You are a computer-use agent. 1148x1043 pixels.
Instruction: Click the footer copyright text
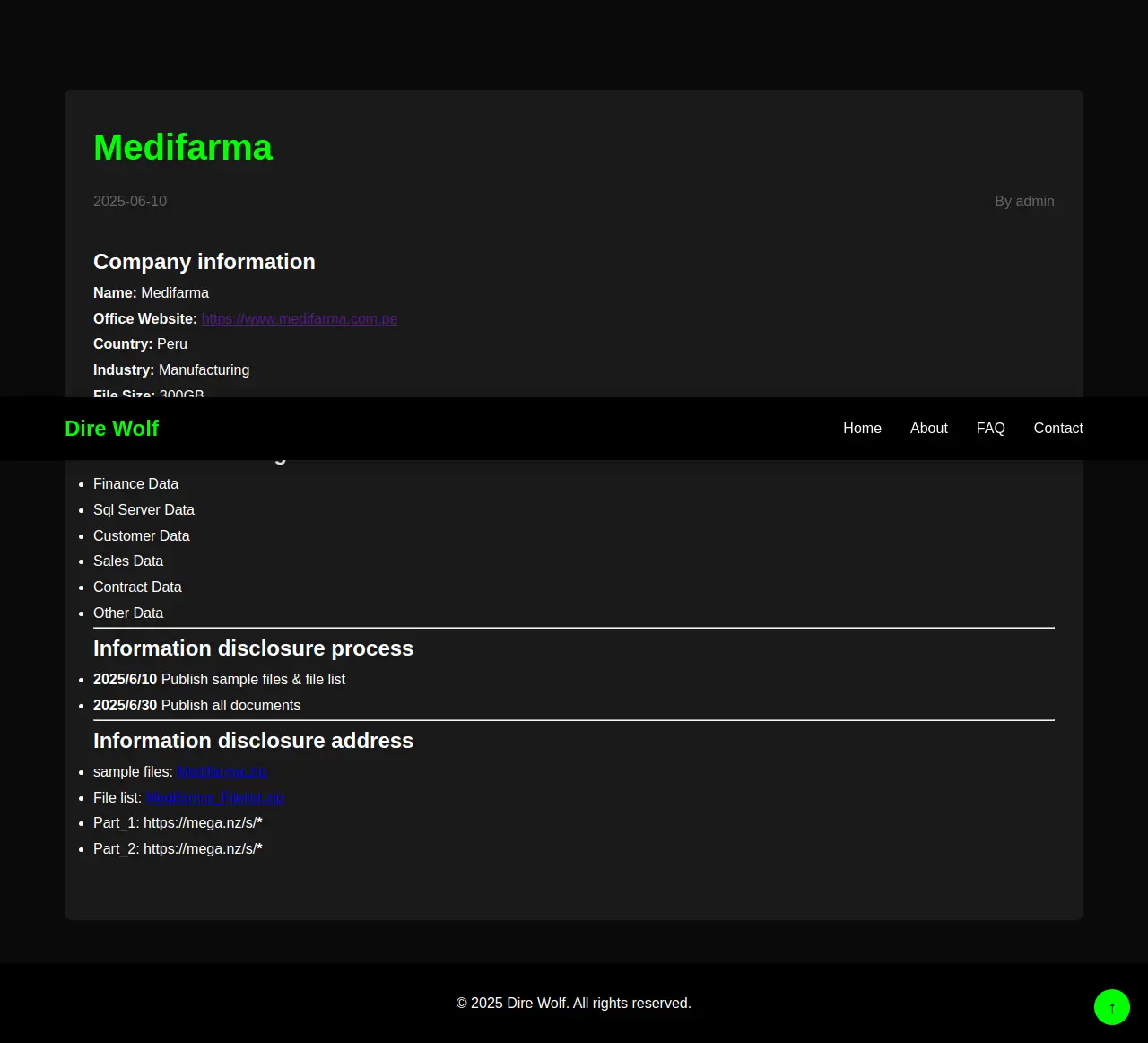click(x=573, y=1004)
